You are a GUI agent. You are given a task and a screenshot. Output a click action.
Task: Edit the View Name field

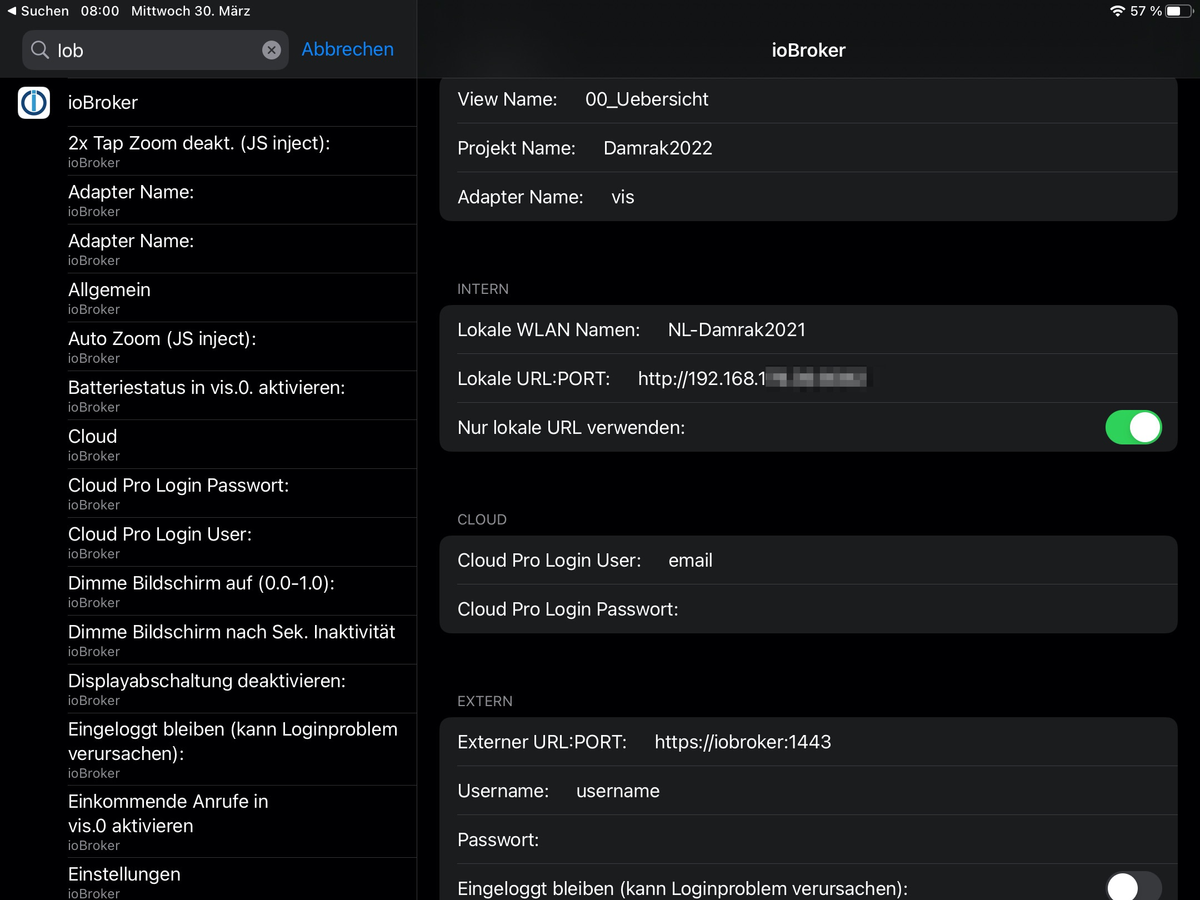pyautogui.click(x=700, y=99)
